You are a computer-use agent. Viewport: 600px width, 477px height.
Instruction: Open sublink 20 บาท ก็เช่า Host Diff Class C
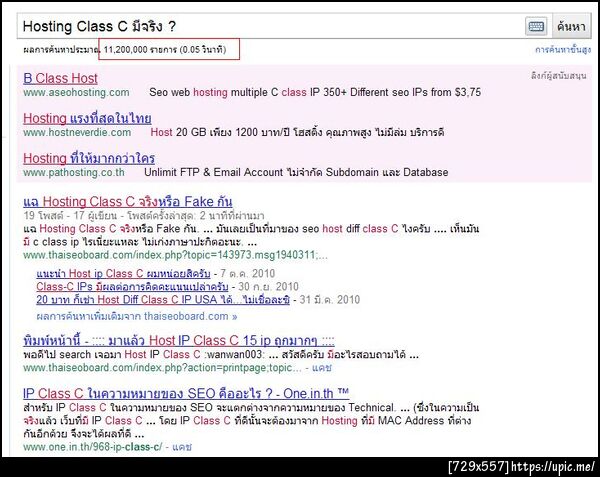[x=163, y=300]
